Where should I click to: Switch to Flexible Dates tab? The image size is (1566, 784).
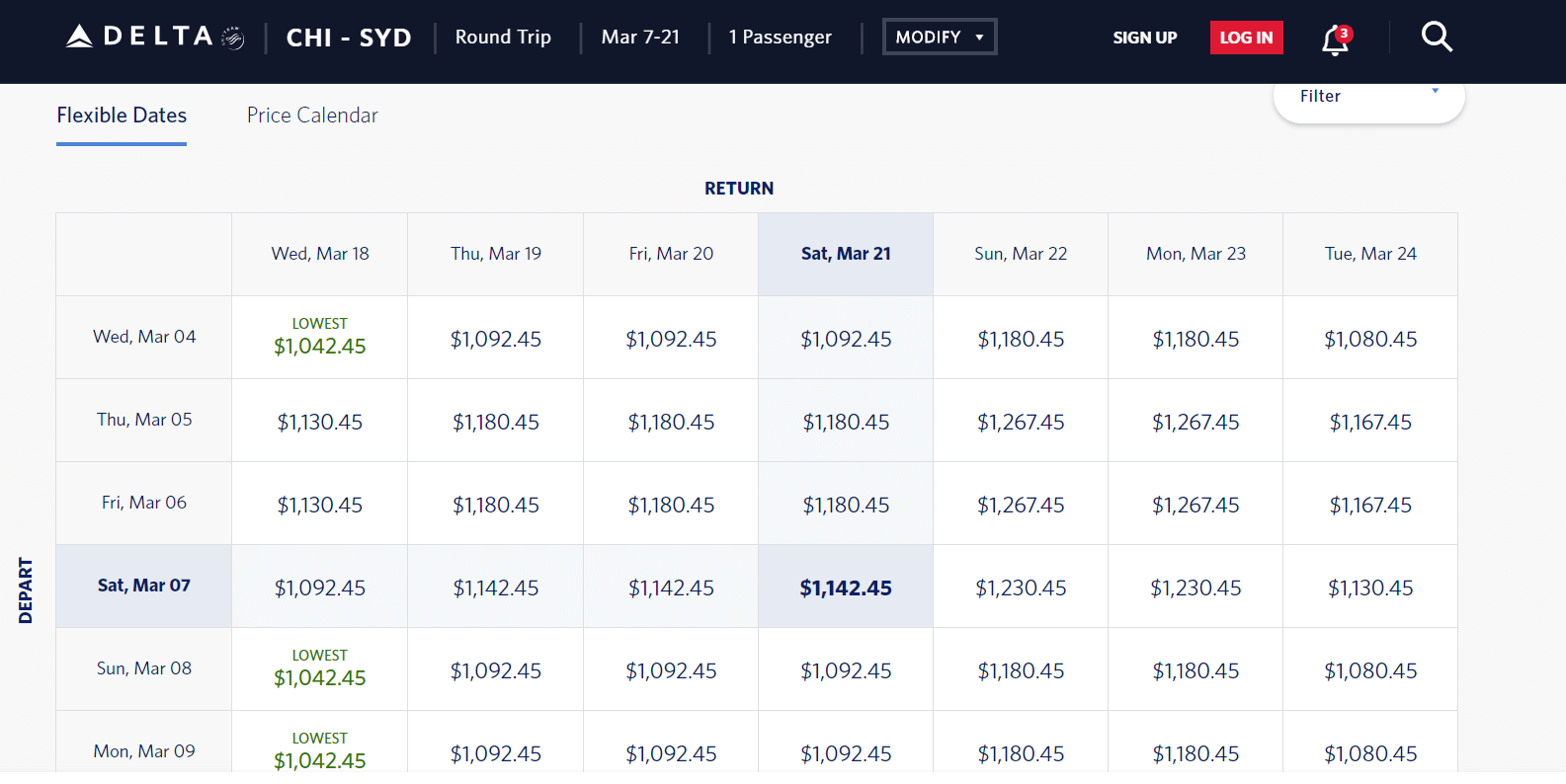[x=122, y=116]
